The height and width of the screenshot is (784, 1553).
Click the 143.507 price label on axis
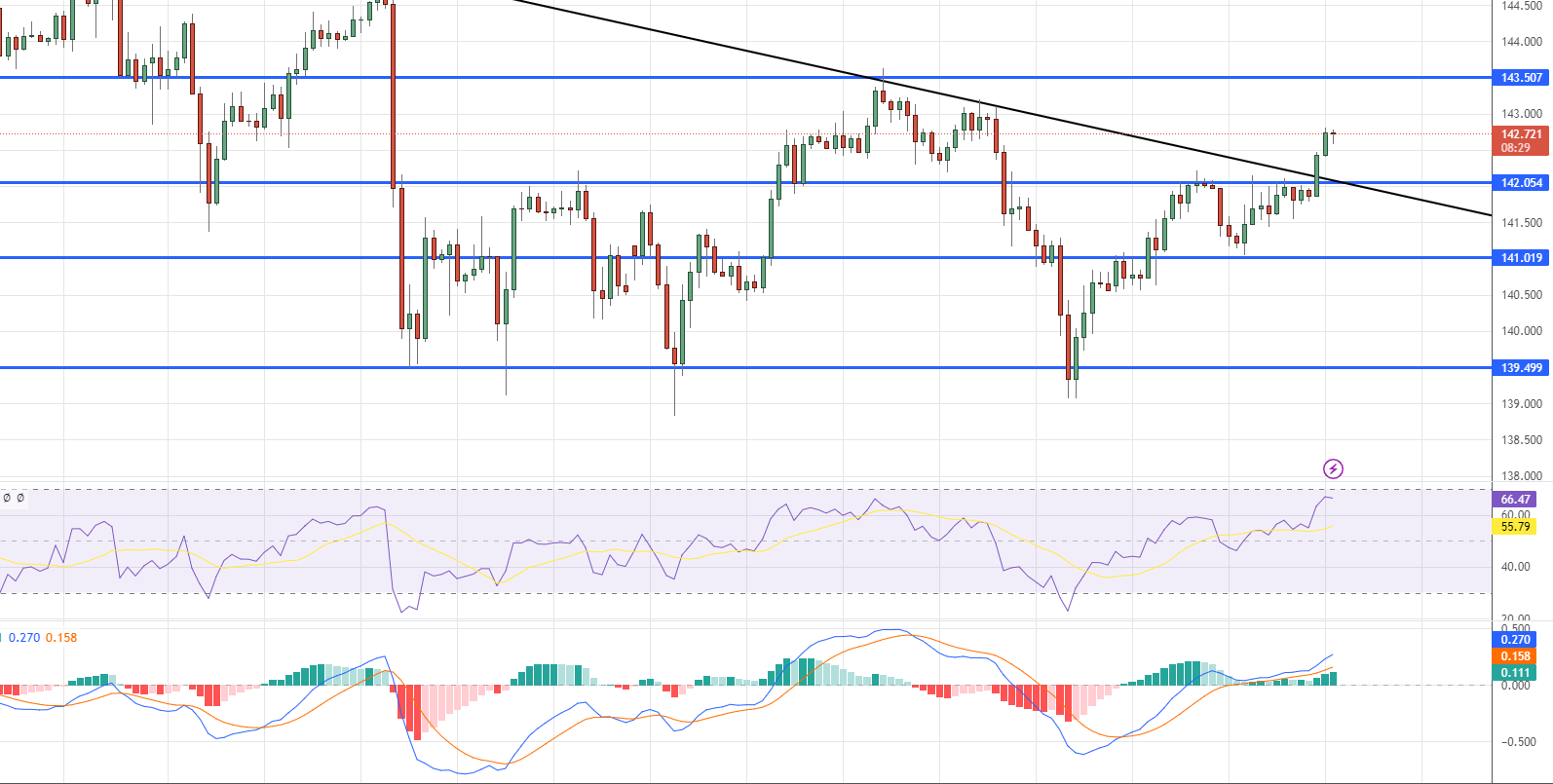(x=1520, y=78)
